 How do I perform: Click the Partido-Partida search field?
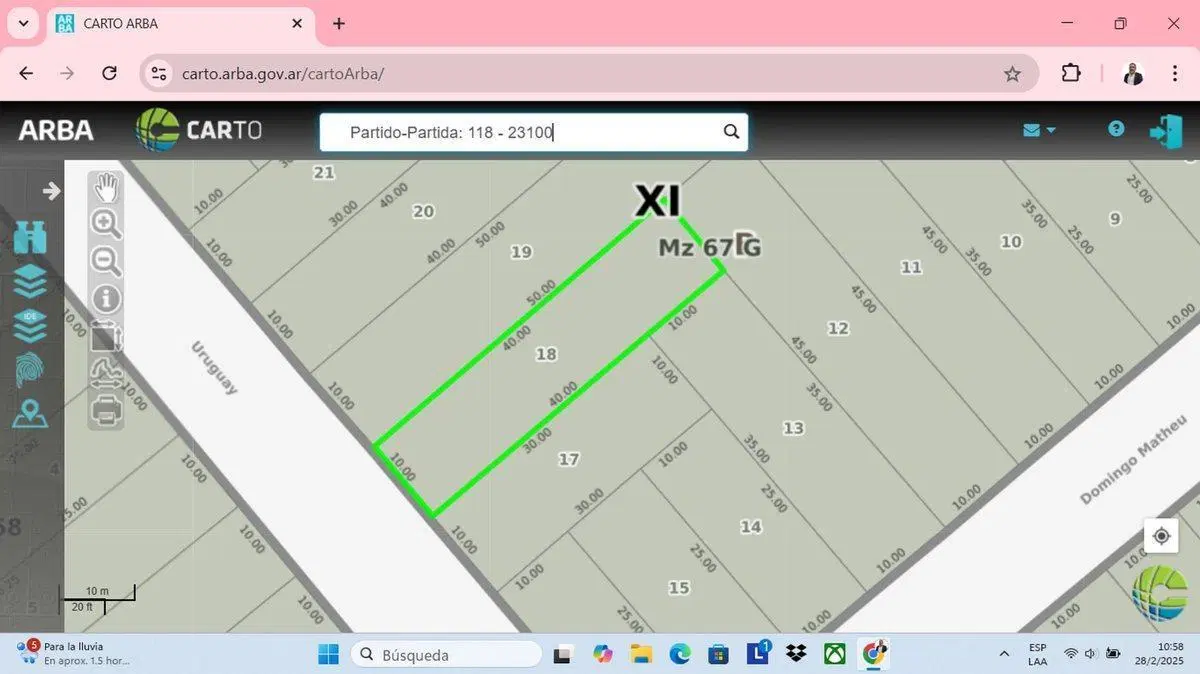tap(533, 132)
